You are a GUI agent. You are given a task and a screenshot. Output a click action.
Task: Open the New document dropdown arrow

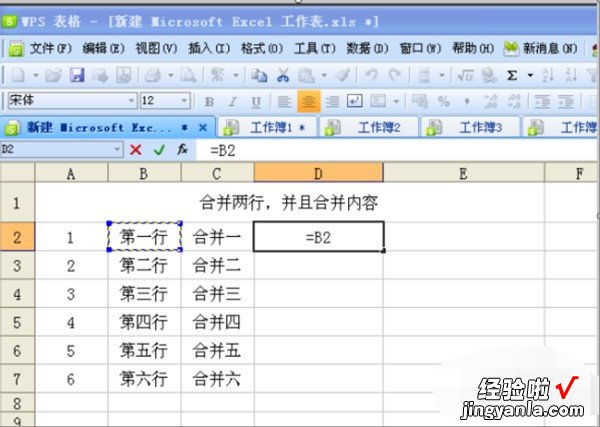[x=36, y=75]
